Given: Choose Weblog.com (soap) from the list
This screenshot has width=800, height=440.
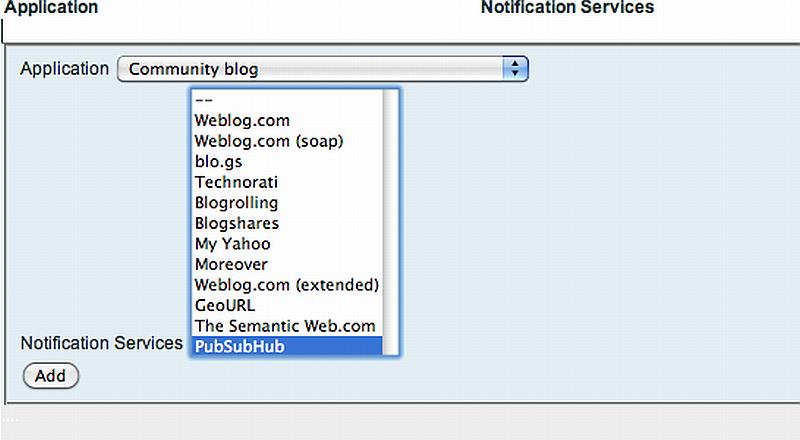Looking at the screenshot, I should (x=269, y=141).
